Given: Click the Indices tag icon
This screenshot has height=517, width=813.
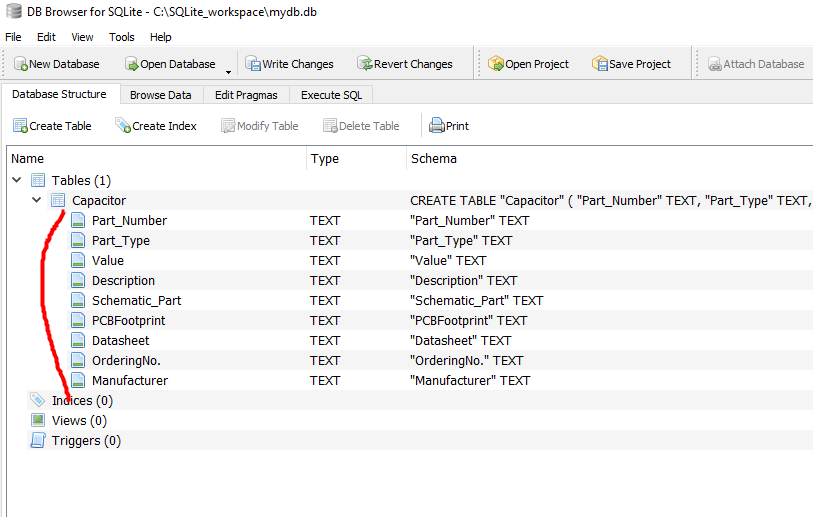Looking at the screenshot, I should pyautogui.click(x=38, y=400).
